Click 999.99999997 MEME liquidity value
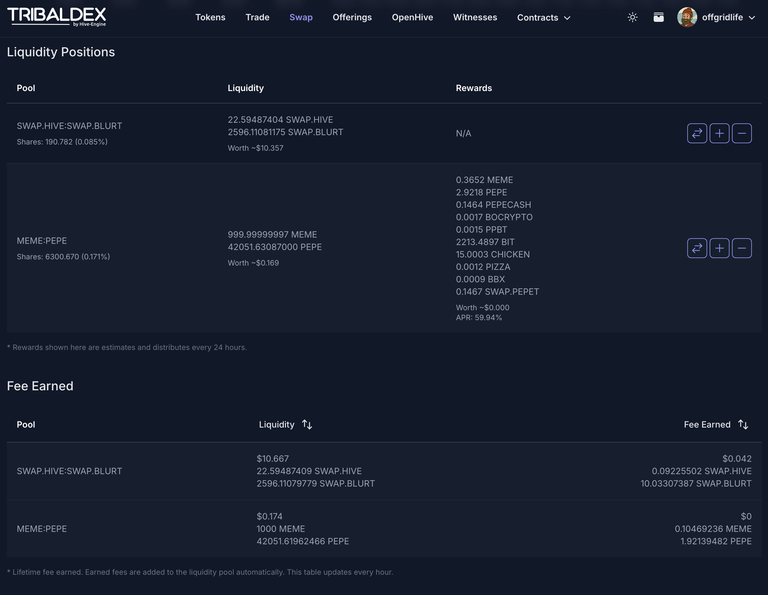 click(x=272, y=235)
